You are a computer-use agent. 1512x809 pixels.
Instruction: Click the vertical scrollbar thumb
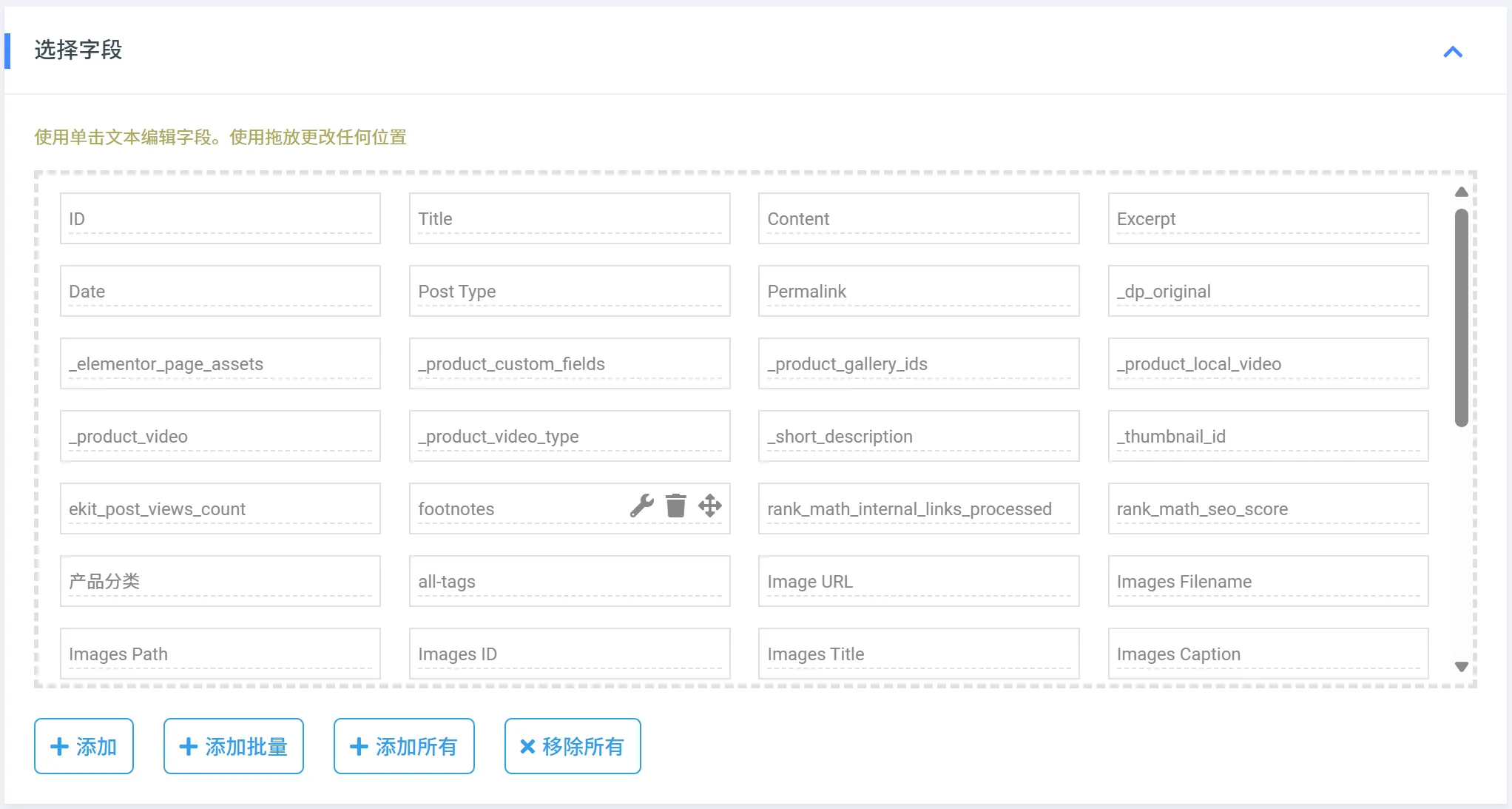click(x=1461, y=318)
